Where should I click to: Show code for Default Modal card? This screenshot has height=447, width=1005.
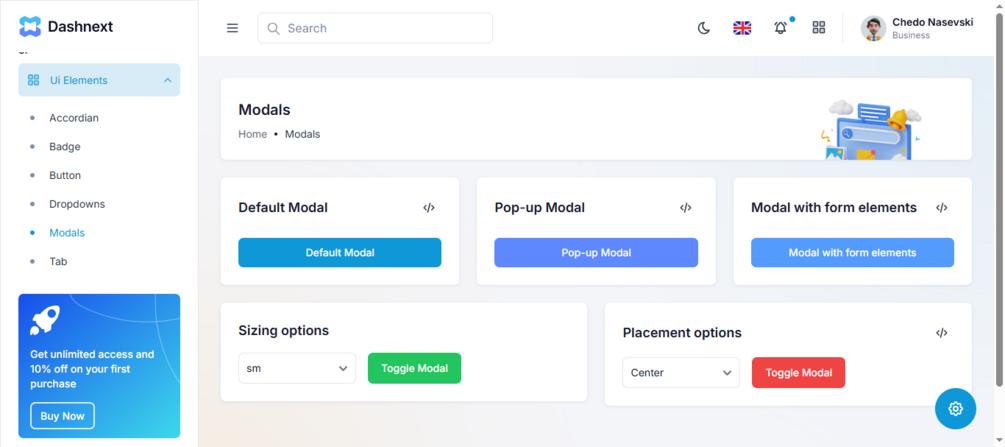coord(429,208)
